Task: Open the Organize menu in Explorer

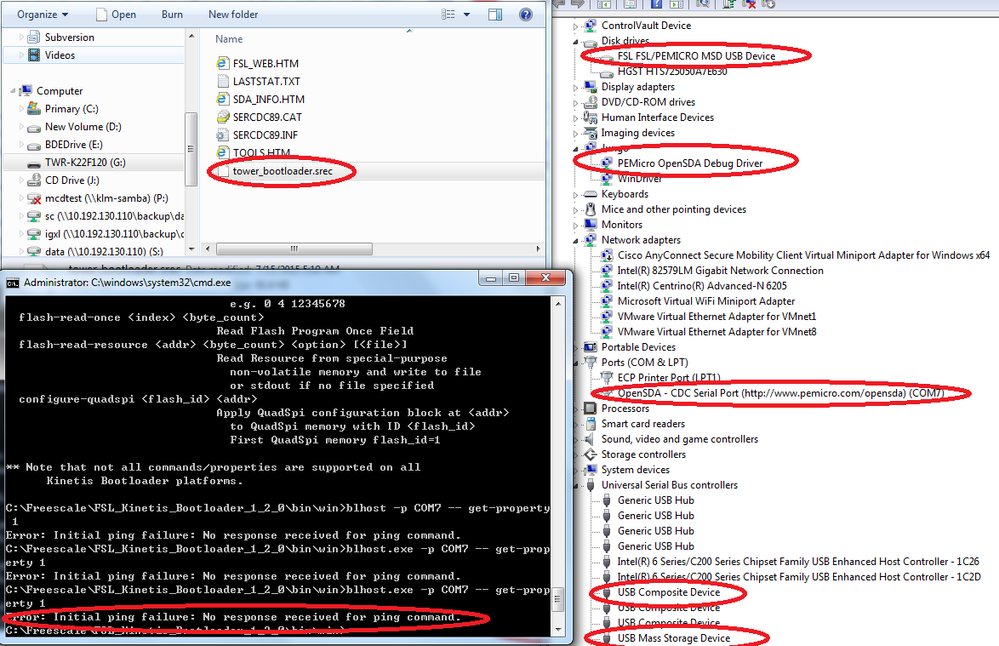Action: click(x=42, y=14)
